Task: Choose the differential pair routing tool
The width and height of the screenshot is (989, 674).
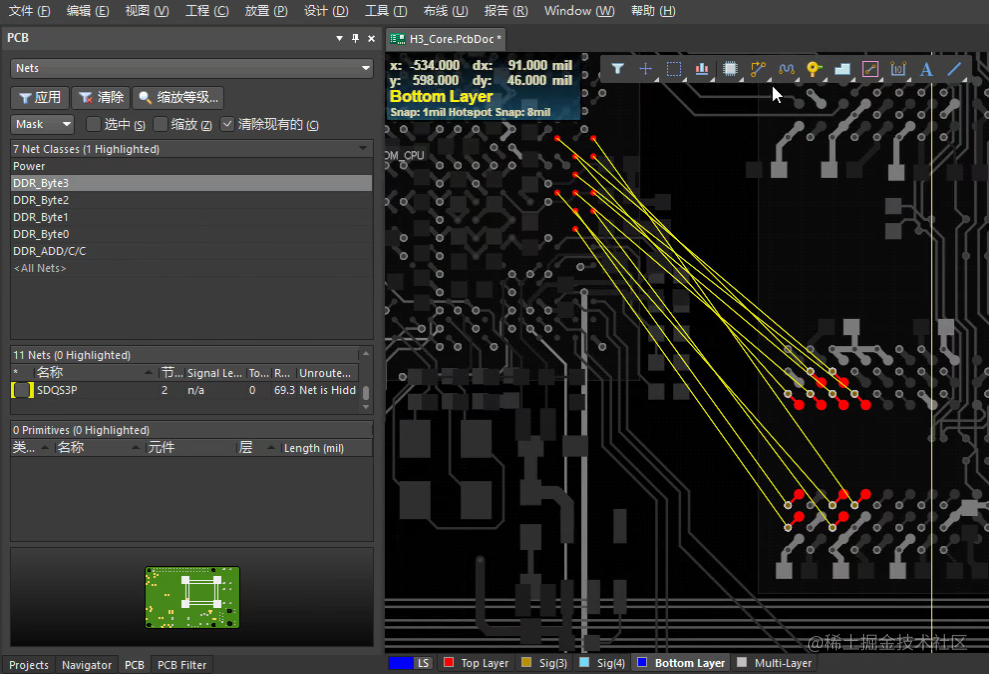Action: (786, 69)
